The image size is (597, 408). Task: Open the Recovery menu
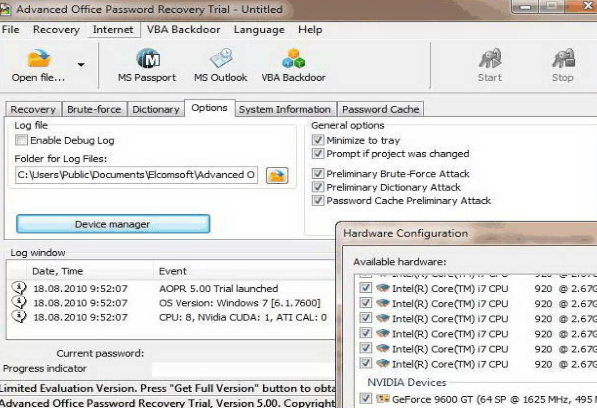click(56, 30)
